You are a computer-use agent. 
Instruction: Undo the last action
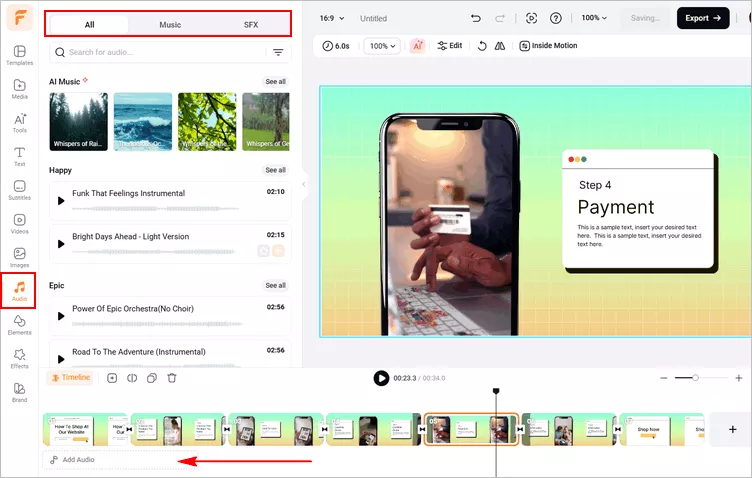pos(476,18)
